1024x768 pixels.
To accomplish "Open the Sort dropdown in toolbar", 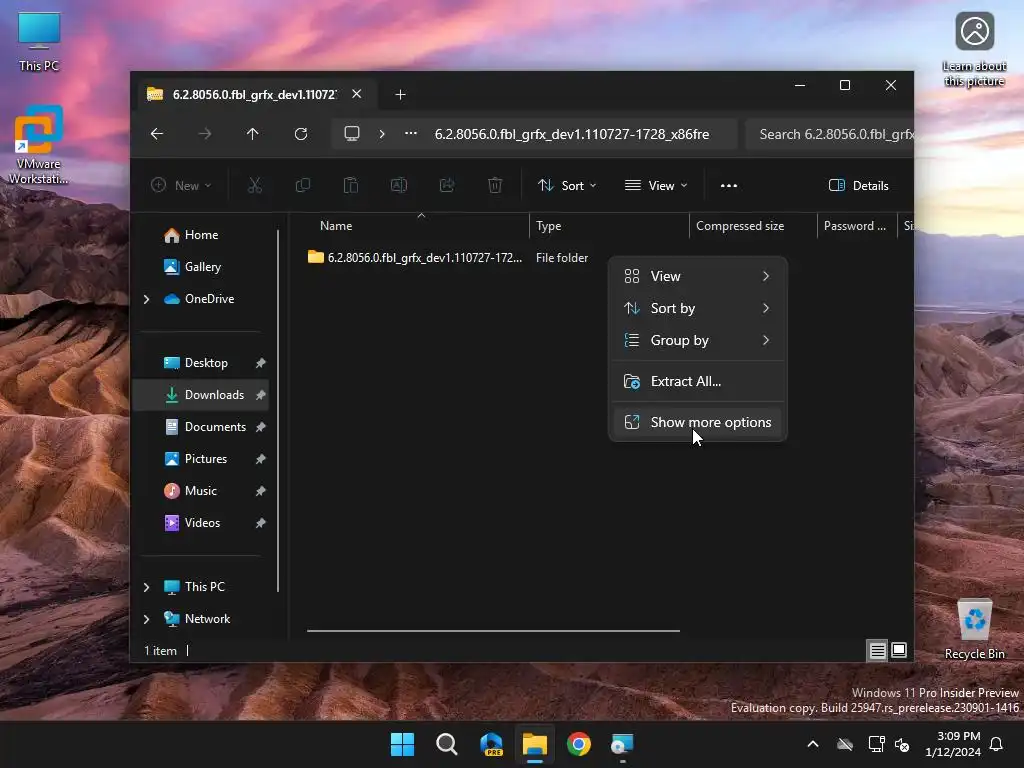I will coord(566,185).
